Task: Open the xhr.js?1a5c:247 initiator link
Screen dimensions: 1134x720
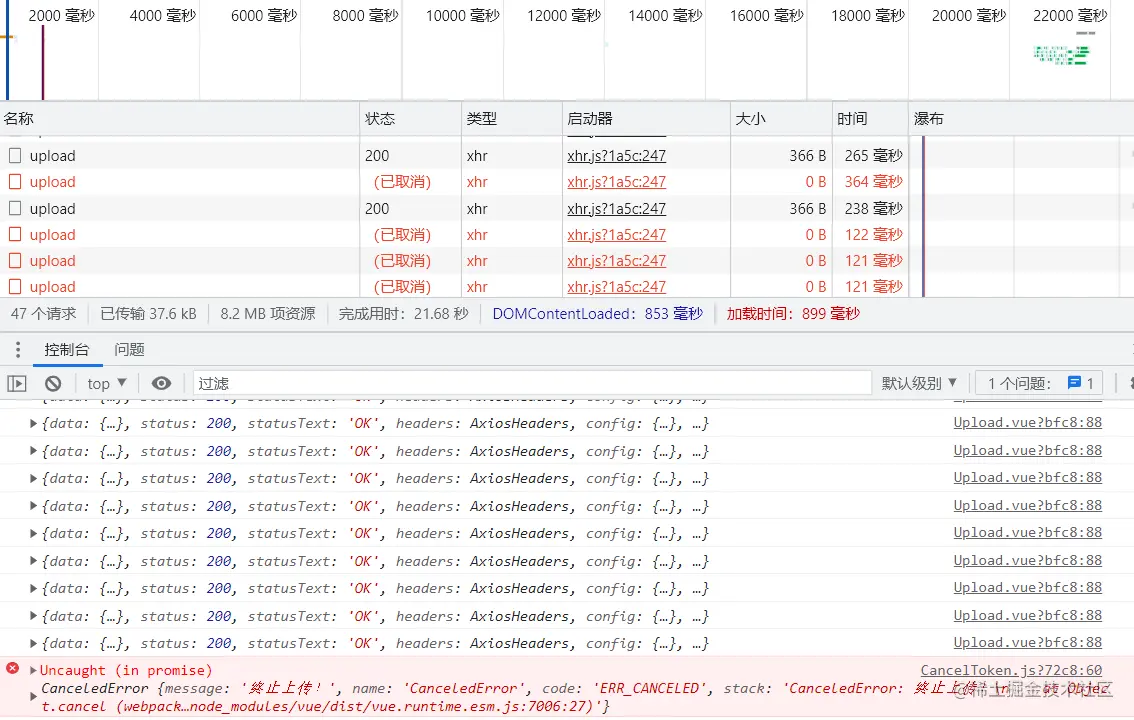Action: (617, 155)
